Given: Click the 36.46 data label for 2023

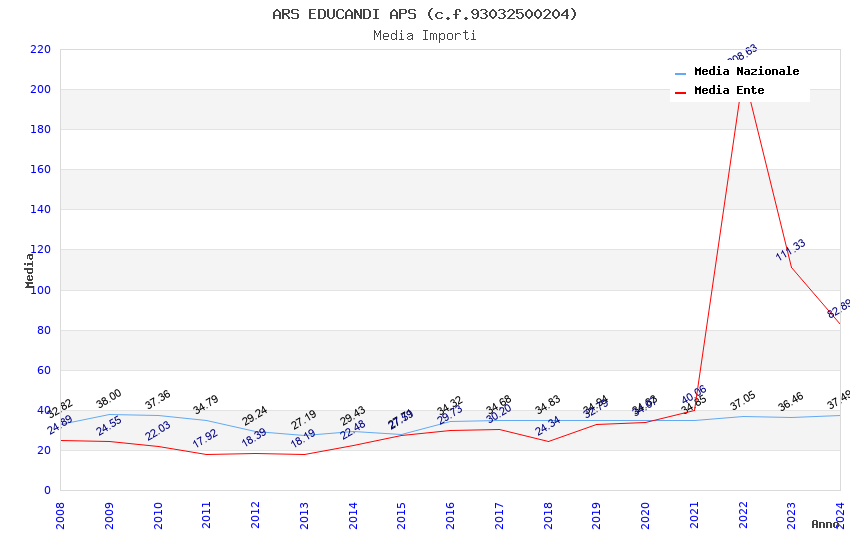Looking at the screenshot, I should point(791,402).
